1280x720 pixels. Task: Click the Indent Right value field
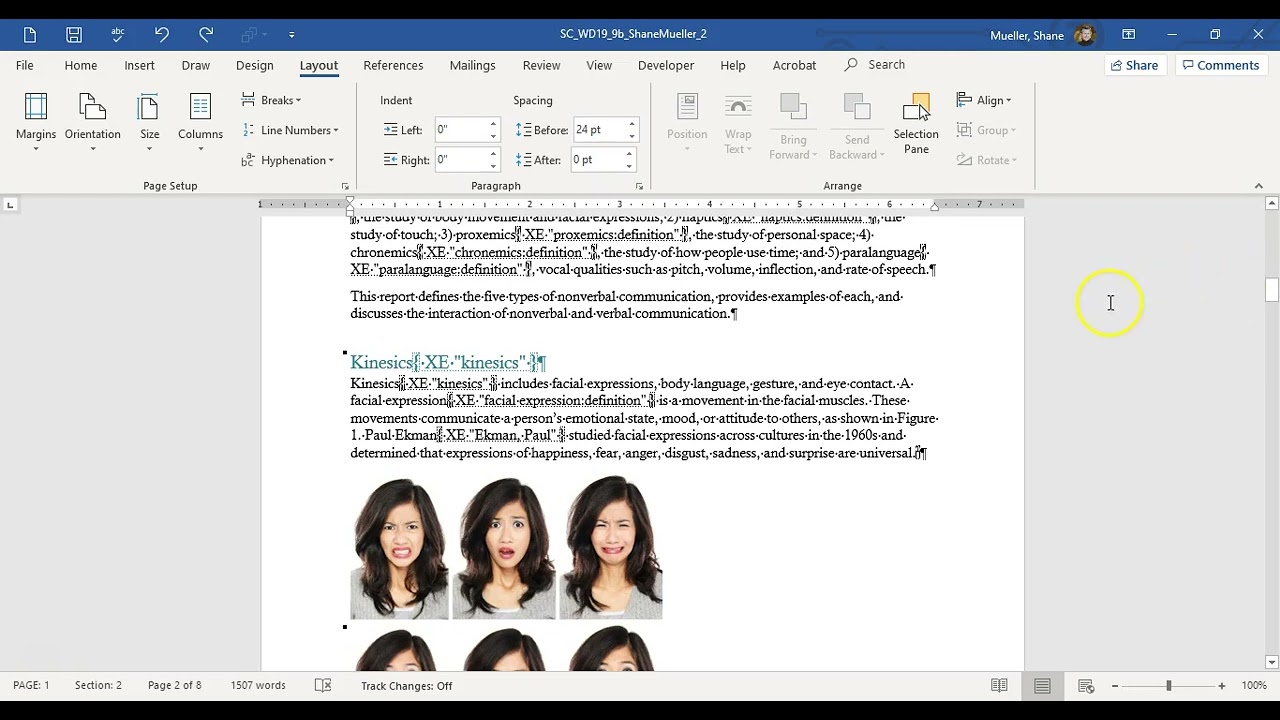coord(460,160)
